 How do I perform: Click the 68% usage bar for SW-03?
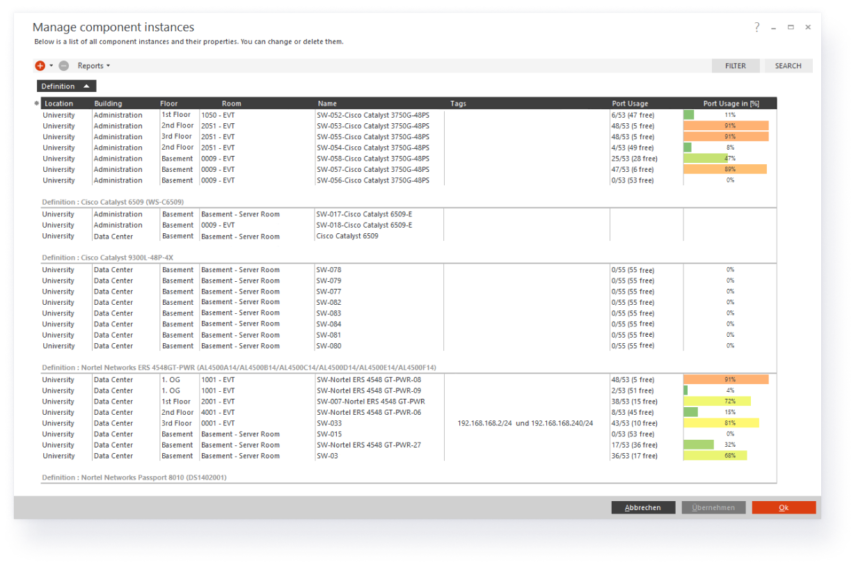[715, 456]
